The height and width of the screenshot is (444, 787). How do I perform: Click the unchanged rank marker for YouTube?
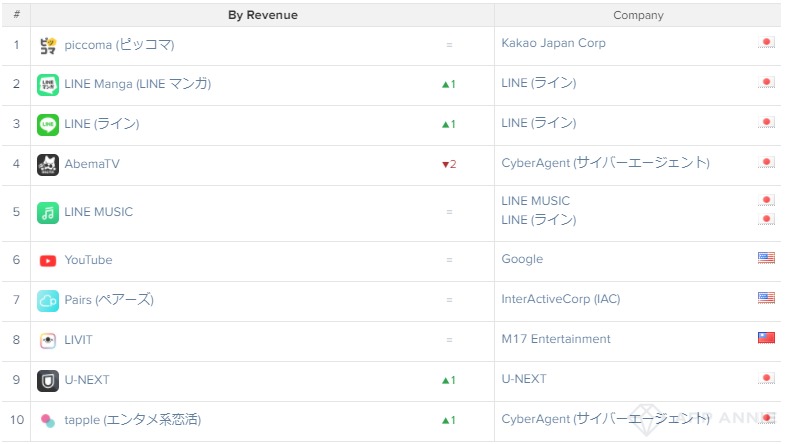coord(449,260)
